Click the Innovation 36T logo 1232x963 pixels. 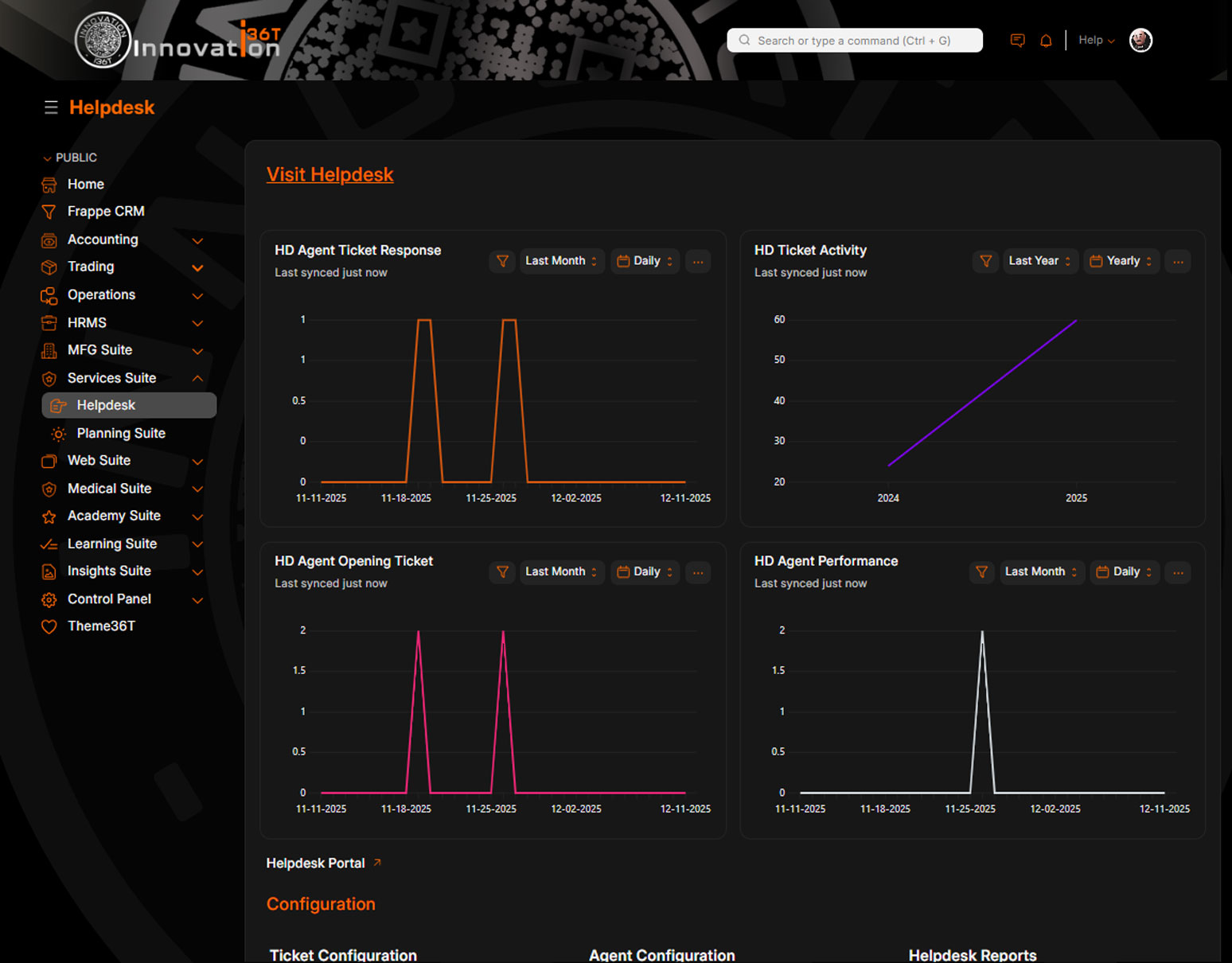pyautogui.click(x=177, y=41)
